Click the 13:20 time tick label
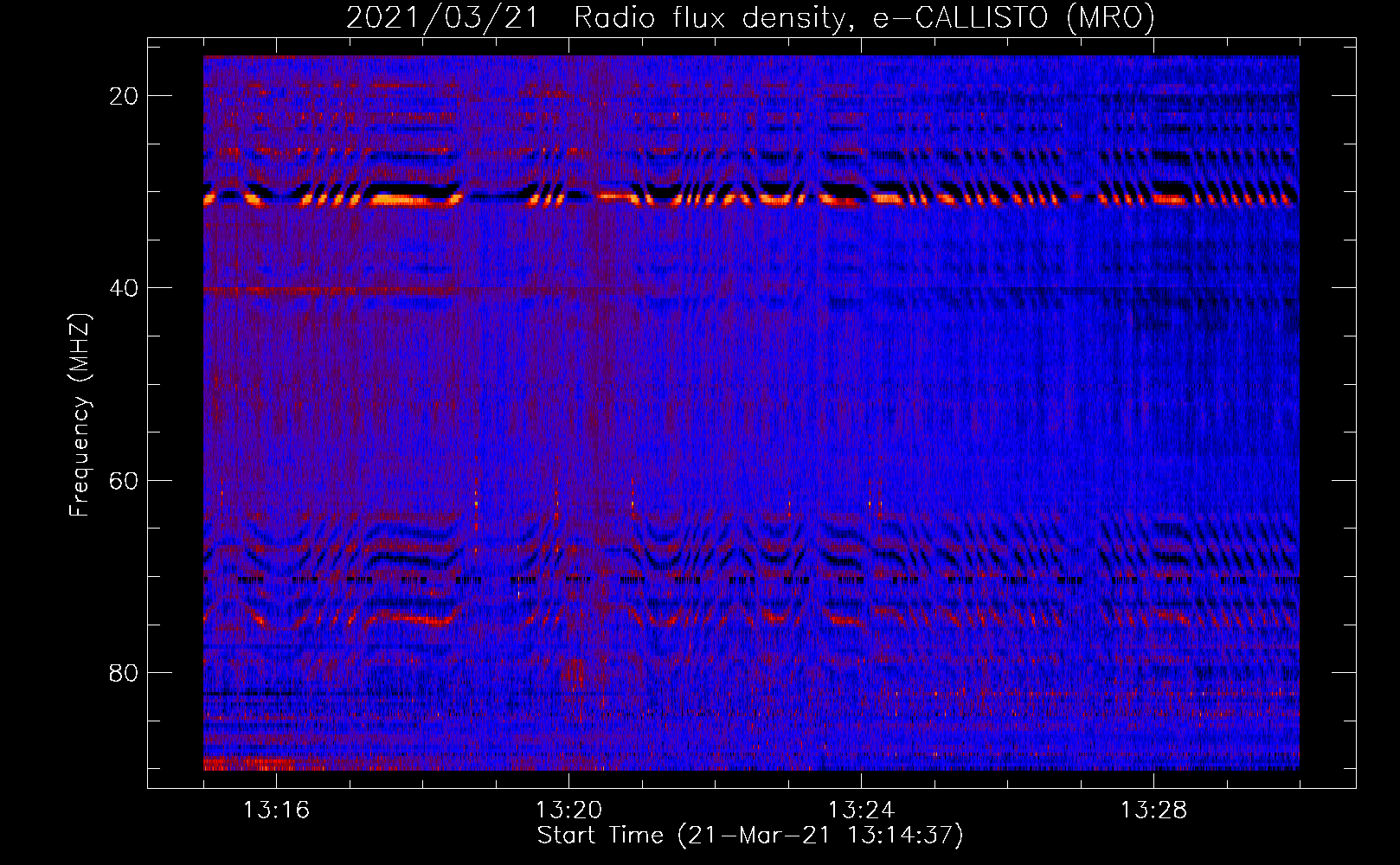 click(x=568, y=811)
